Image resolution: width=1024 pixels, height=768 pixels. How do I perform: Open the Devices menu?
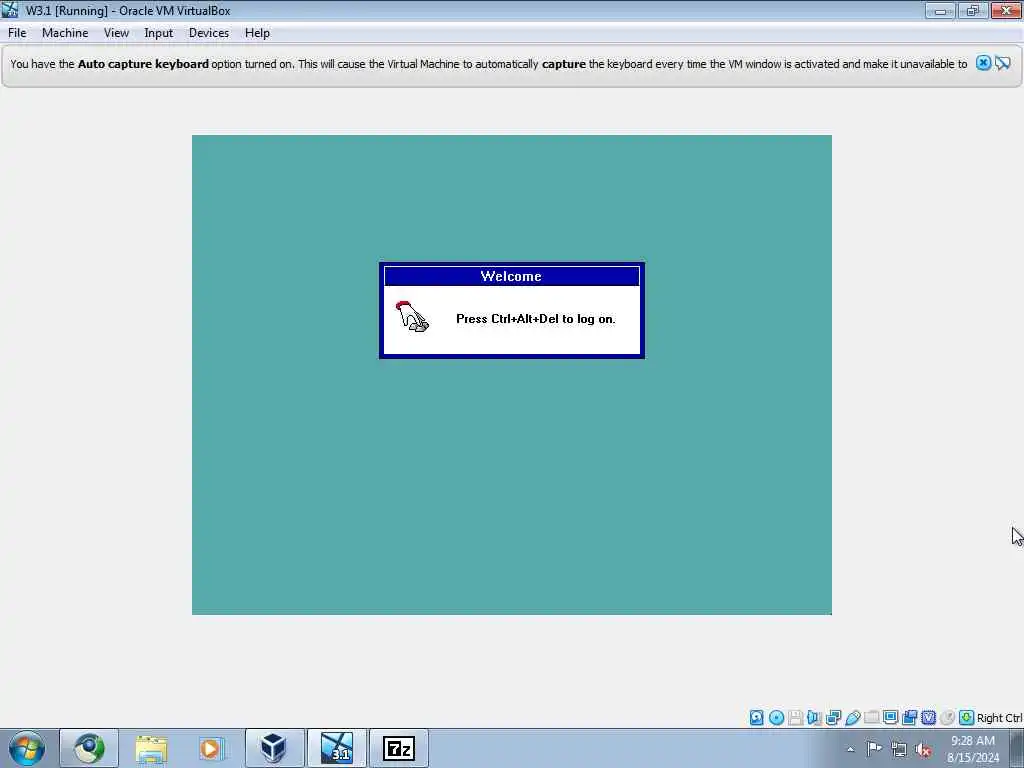click(x=208, y=33)
